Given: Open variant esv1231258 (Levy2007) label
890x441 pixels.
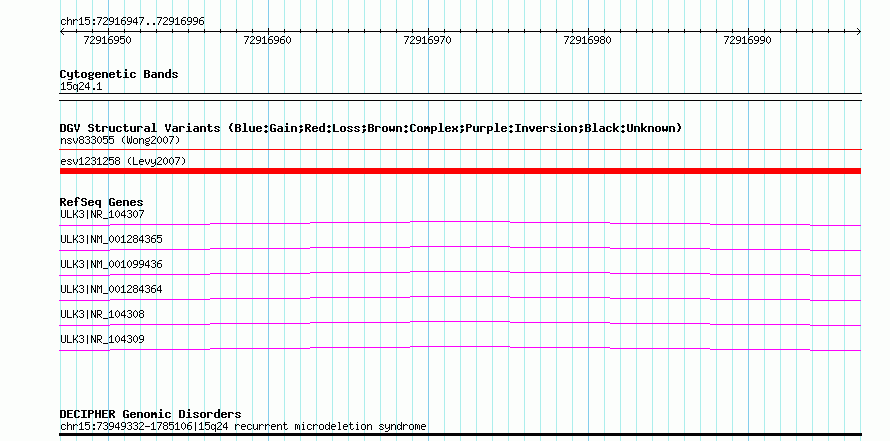Looking at the screenshot, I should (x=123, y=162).
